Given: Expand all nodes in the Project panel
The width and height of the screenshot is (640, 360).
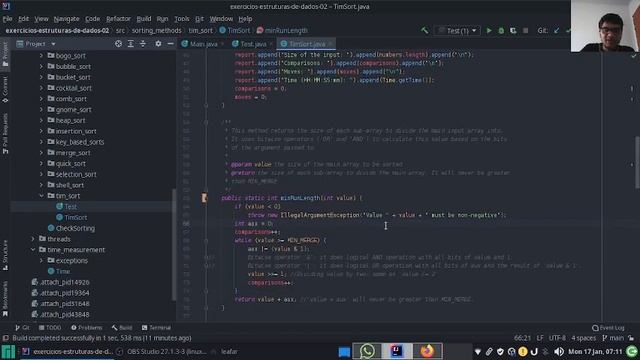Looking at the screenshot, I should [131, 44].
